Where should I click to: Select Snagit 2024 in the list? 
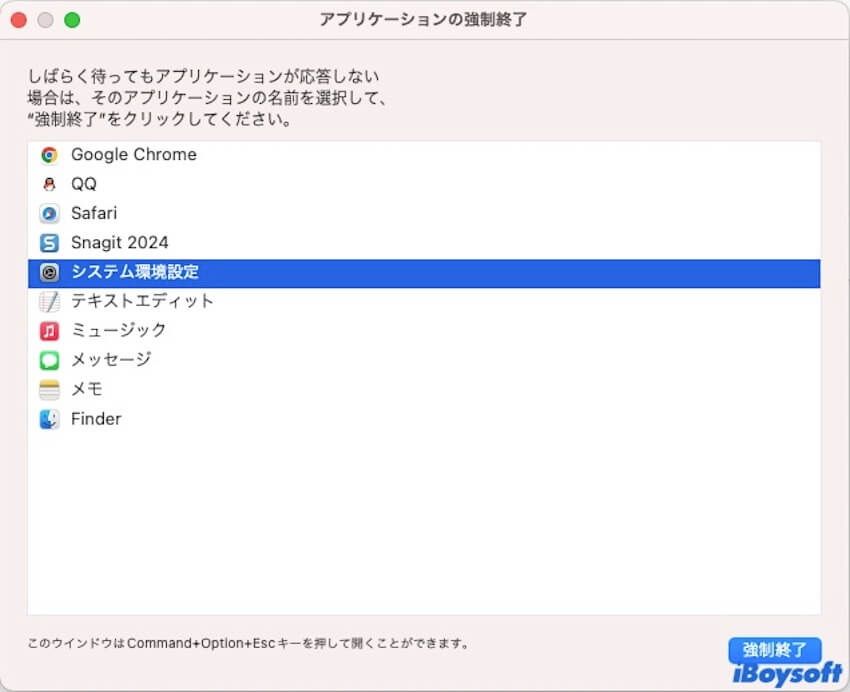point(120,242)
